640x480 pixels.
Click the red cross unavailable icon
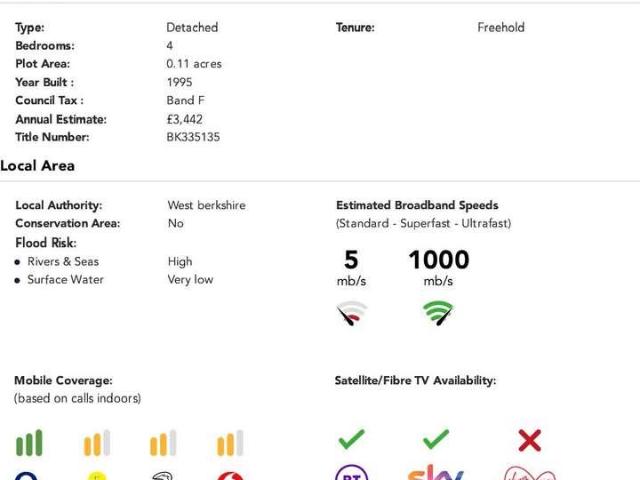tap(529, 440)
